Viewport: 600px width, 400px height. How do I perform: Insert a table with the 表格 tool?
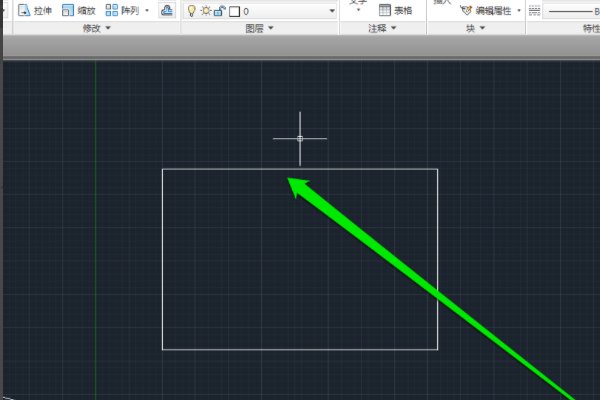(397, 10)
